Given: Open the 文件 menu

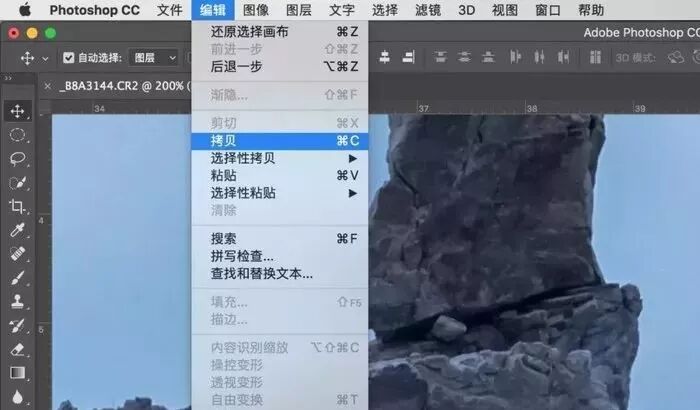Looking at the screenshot, I should (x=170, y=10).
